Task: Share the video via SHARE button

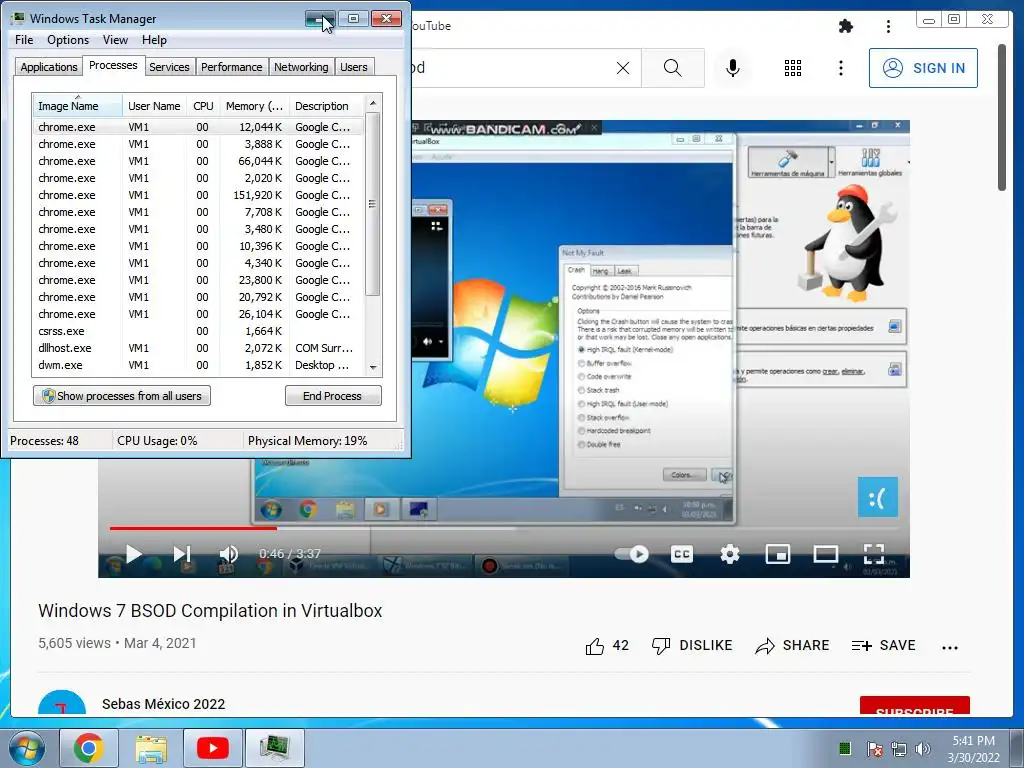Action: click(792, 646)
